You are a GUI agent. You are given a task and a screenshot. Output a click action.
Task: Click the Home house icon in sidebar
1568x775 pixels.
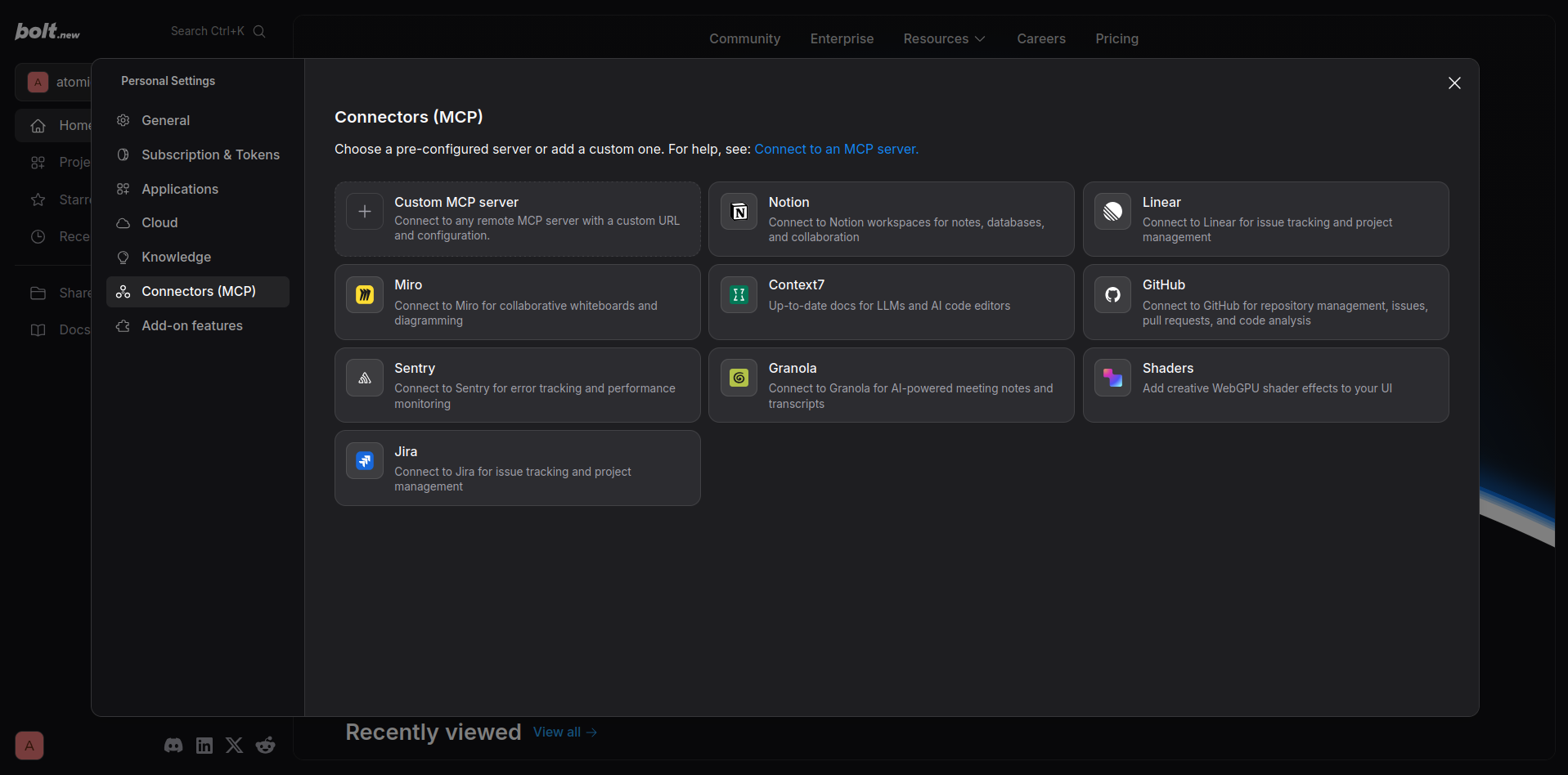tap(38, 126)
